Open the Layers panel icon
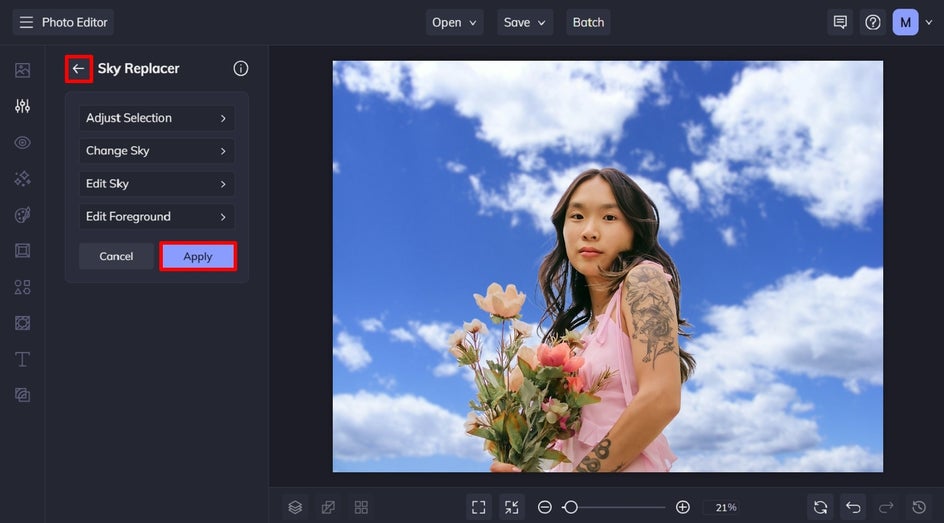This screenshot has height=523, width=944. 295,507
